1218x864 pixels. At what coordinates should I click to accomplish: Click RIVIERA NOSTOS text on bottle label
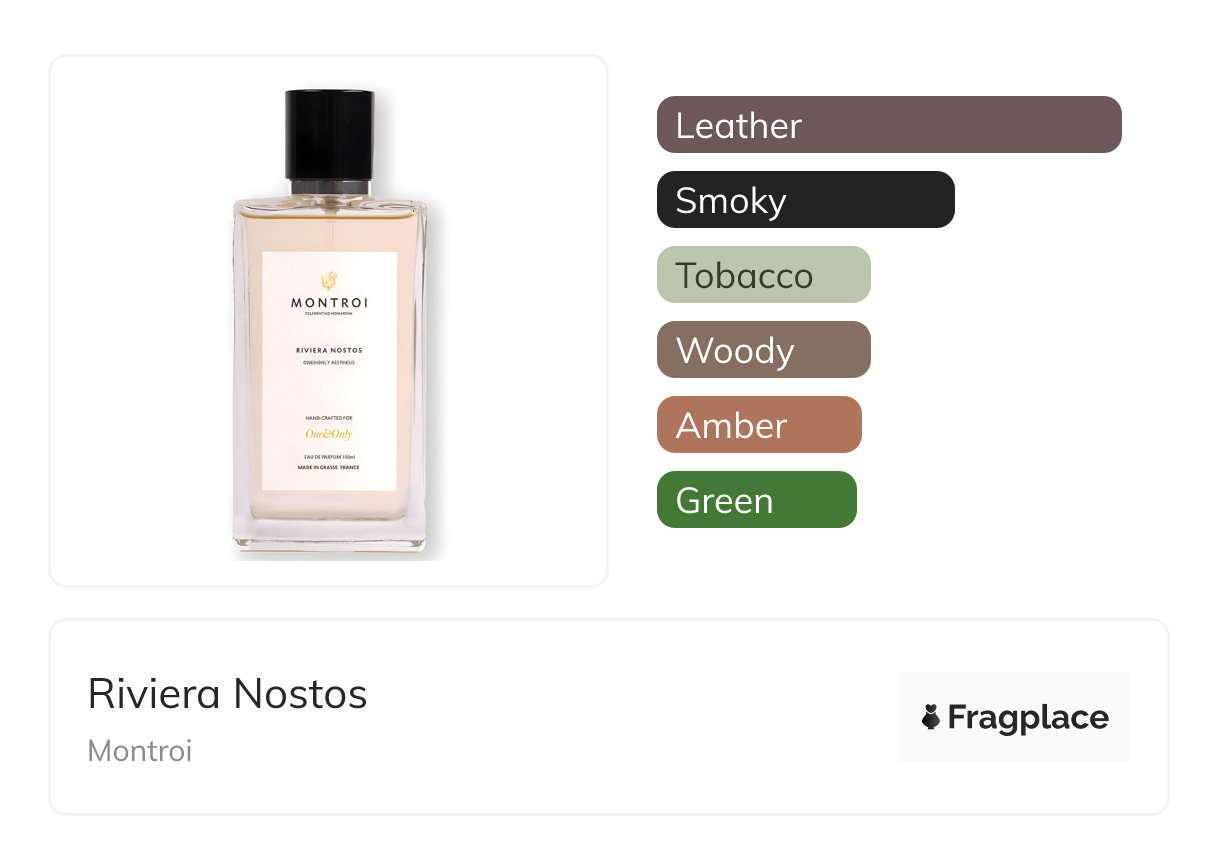click(329, 351)
